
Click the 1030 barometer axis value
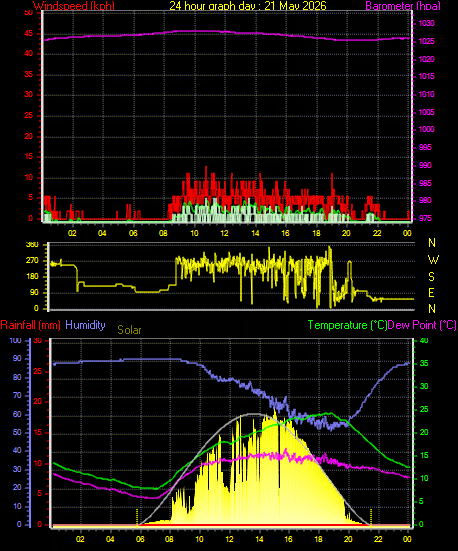[426, 24]
